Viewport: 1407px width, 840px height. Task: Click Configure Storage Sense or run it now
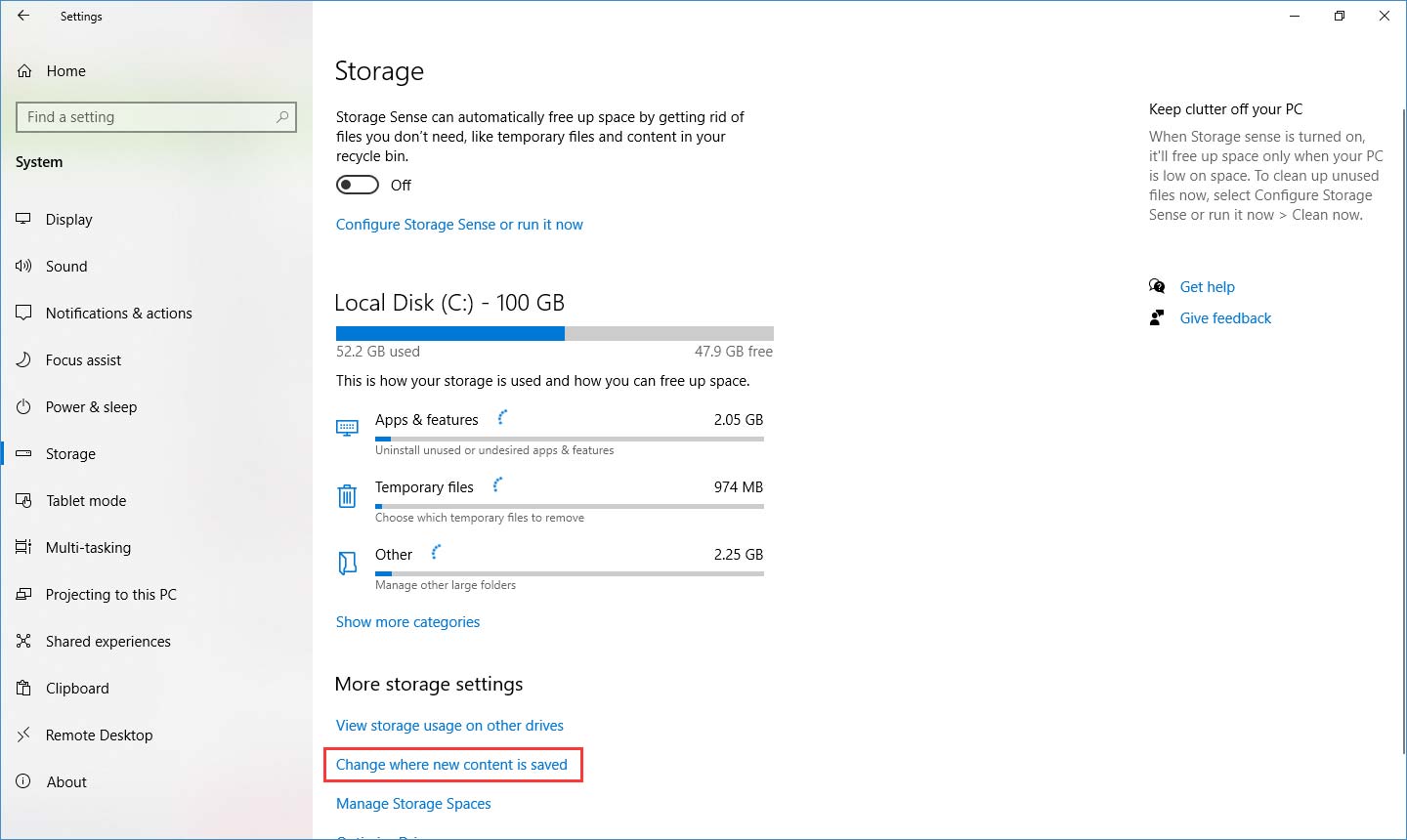[x=459, y=225]
